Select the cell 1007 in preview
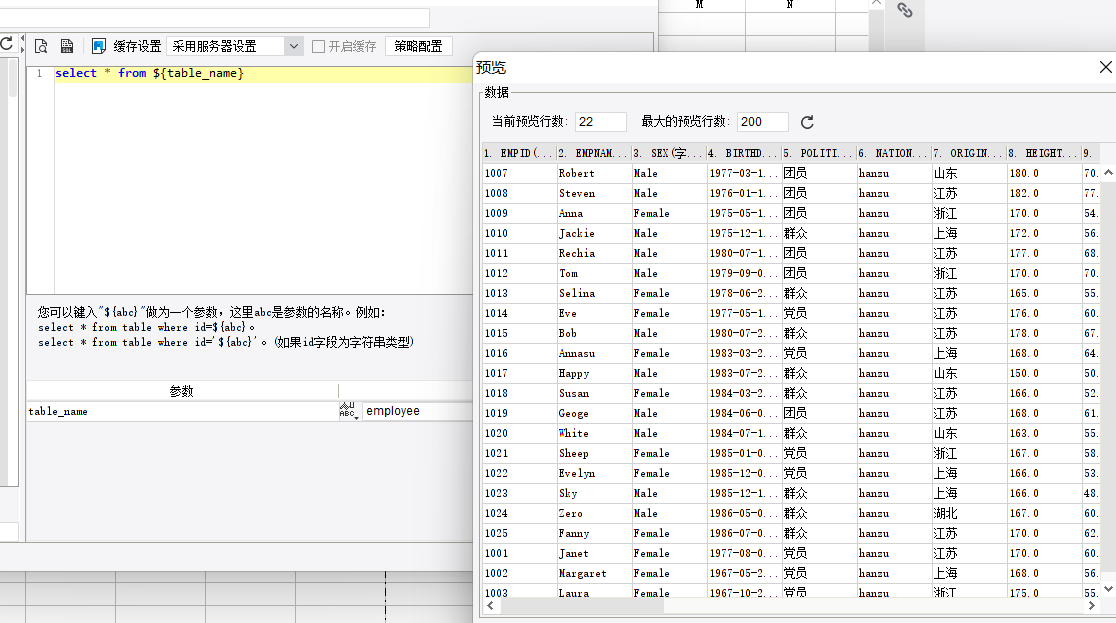 519,173
